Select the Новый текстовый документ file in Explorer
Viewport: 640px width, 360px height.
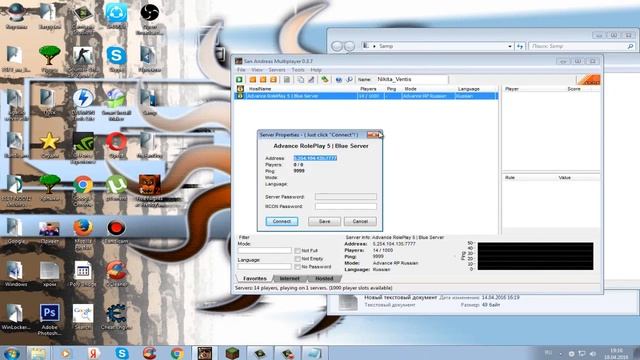400,298
